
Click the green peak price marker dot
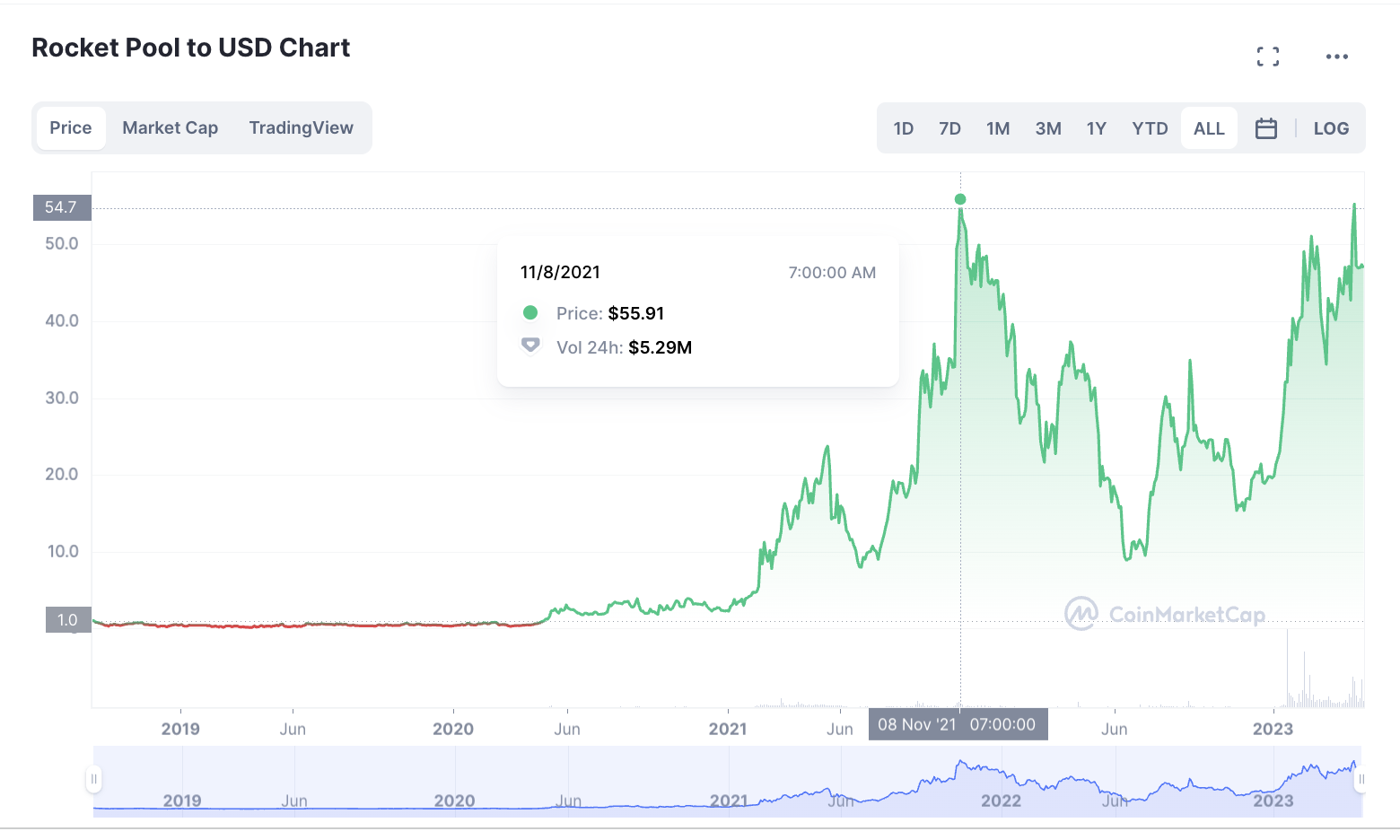pyautogui.click(x=960, y=199)
